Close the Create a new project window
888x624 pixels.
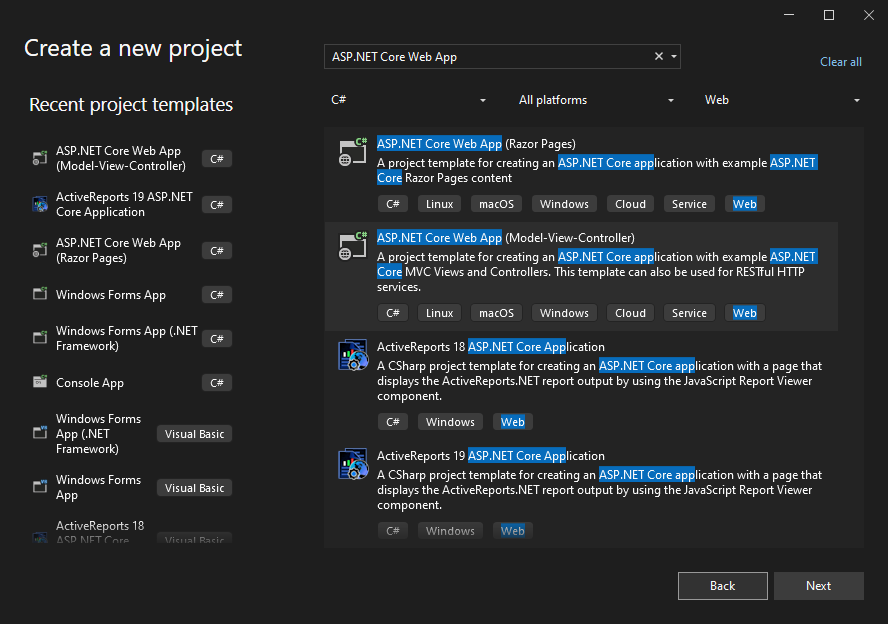tap(869, 15)
